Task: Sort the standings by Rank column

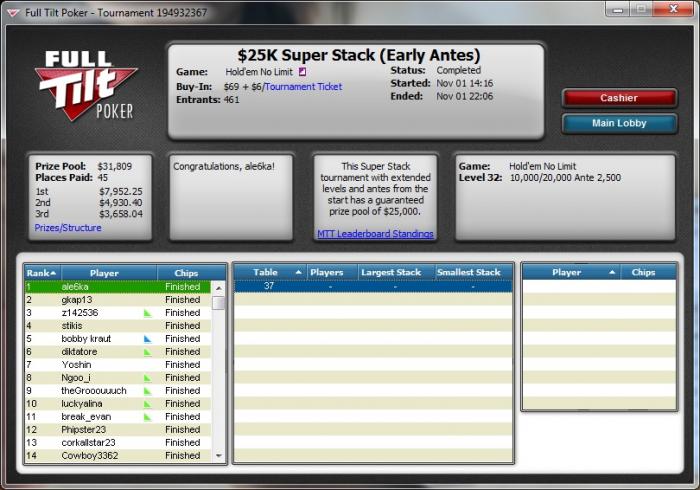Action: [x=42, y=273]
